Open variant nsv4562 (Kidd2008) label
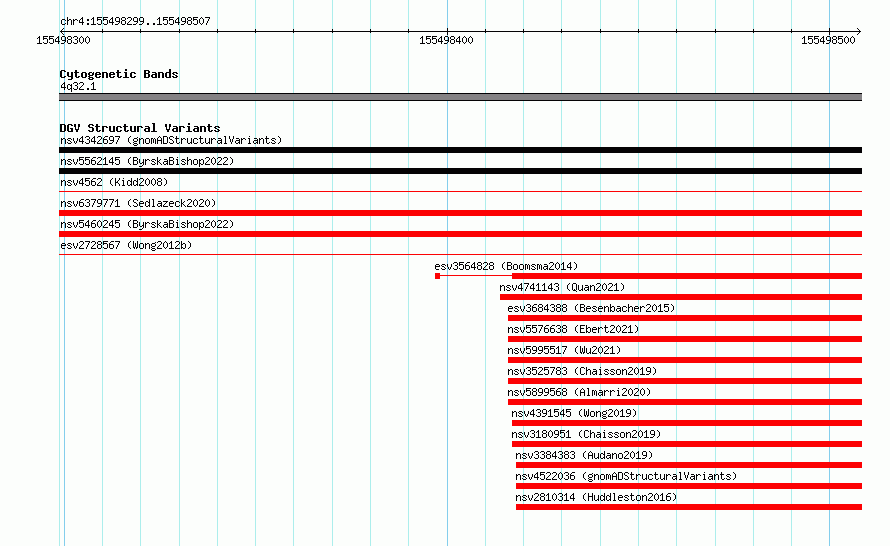Image resolution: width=890 pixels, height=546 pixels. [114, 182]
